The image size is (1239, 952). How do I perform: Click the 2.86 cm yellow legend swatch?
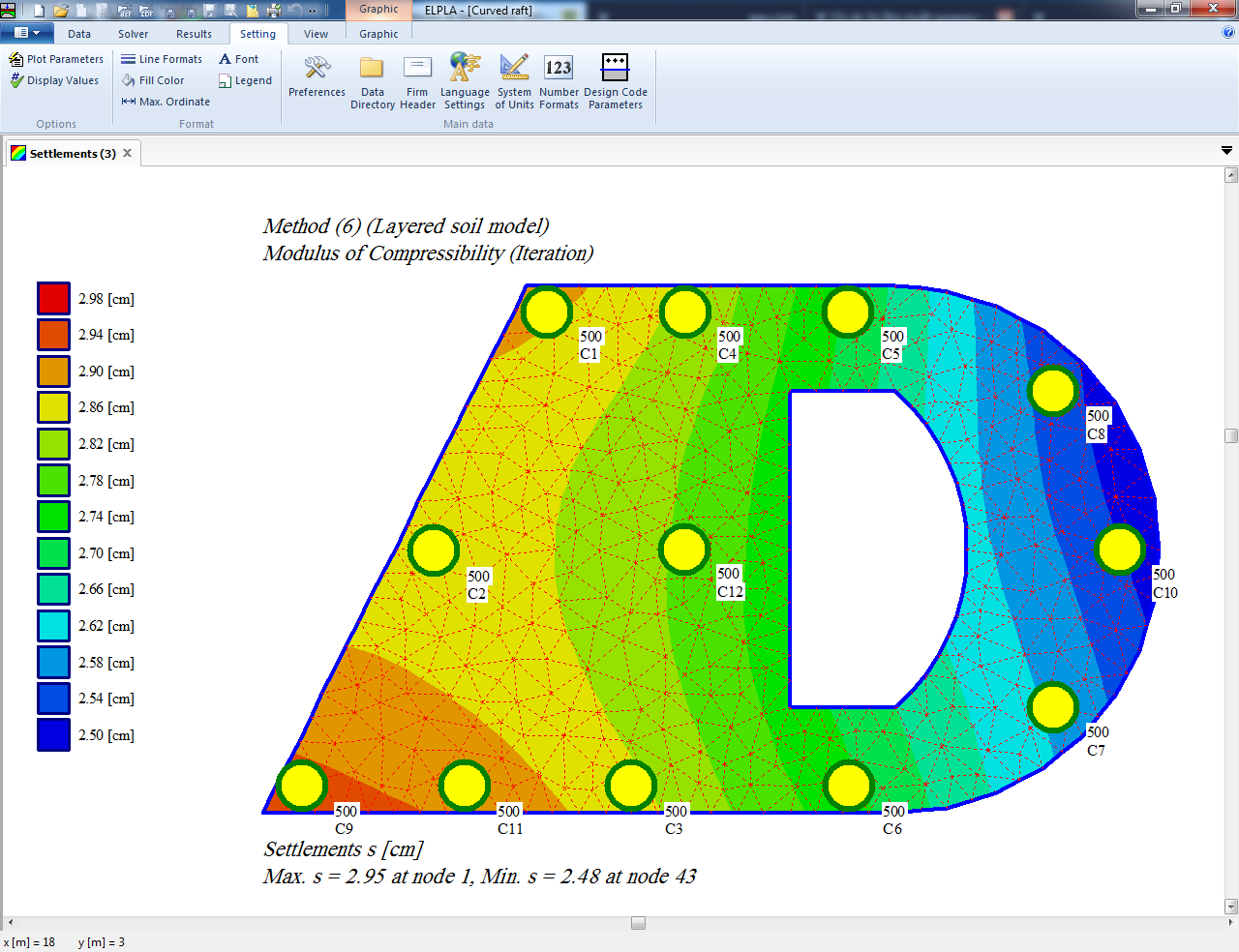54,407
